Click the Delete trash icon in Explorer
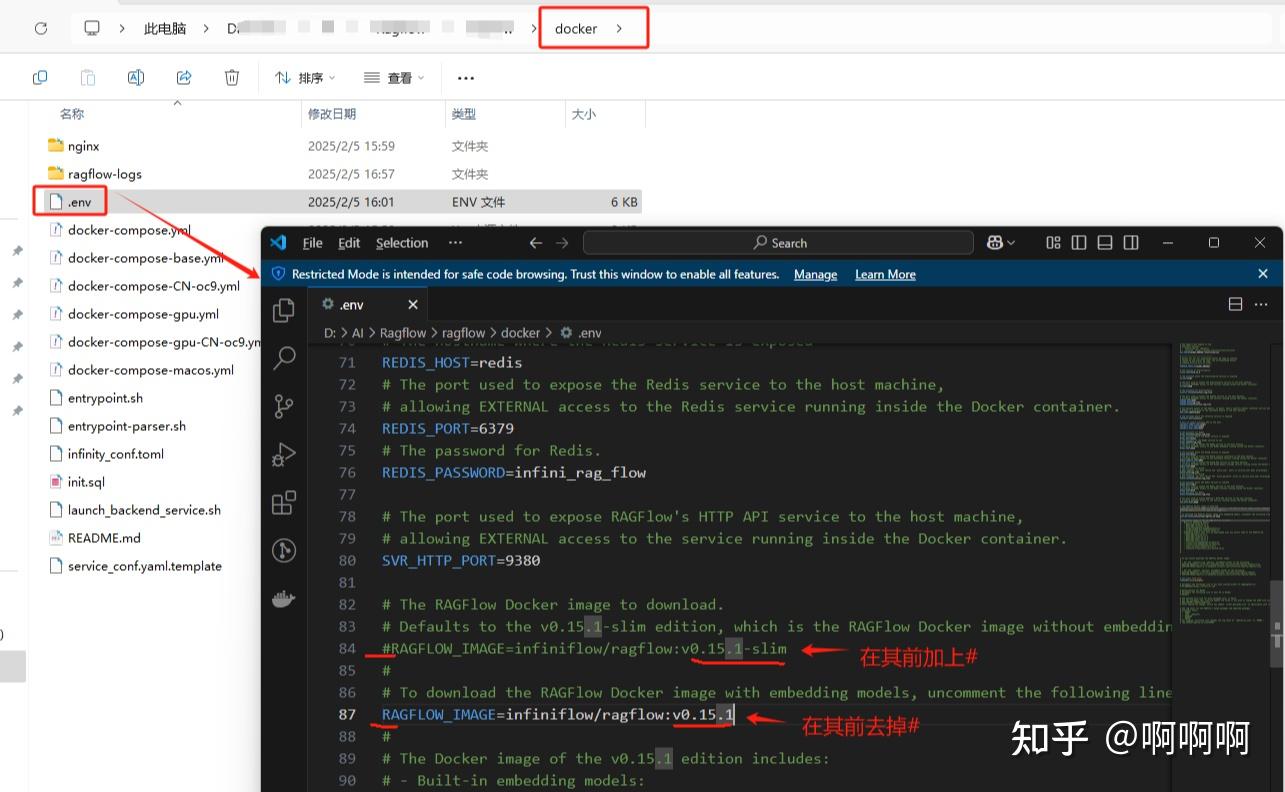Screen dimensions: 1285x792 [232, 77]
